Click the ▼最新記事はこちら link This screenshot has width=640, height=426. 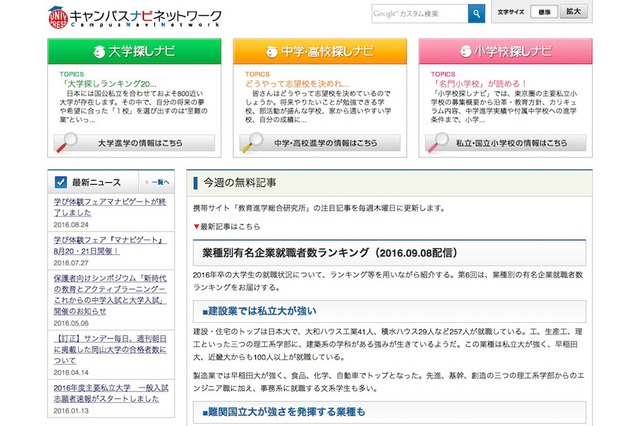[x=227, y=226]
